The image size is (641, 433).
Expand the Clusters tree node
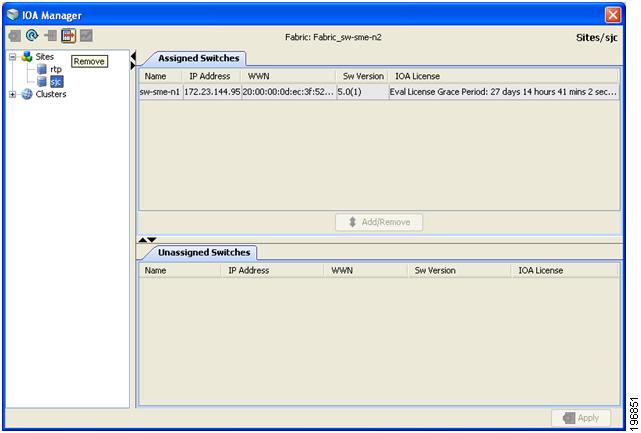click(x=13, y=94)
